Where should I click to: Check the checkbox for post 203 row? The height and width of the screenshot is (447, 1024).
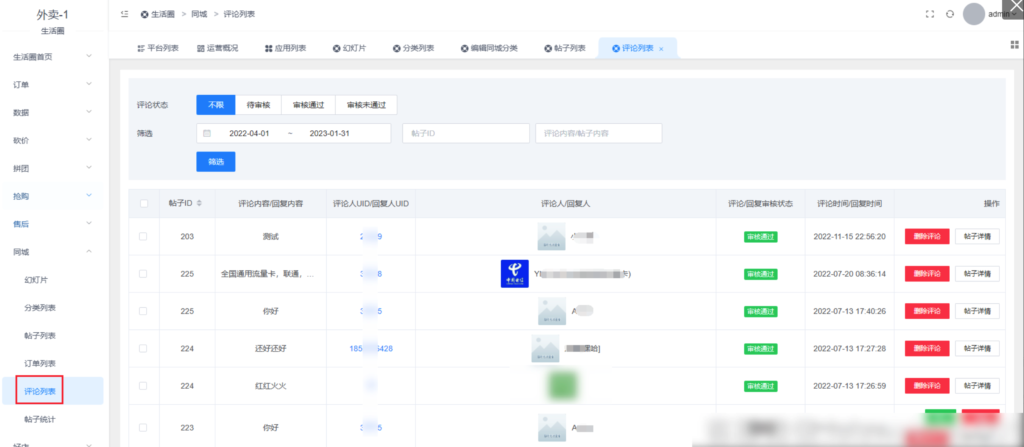[x=143, y=237]
